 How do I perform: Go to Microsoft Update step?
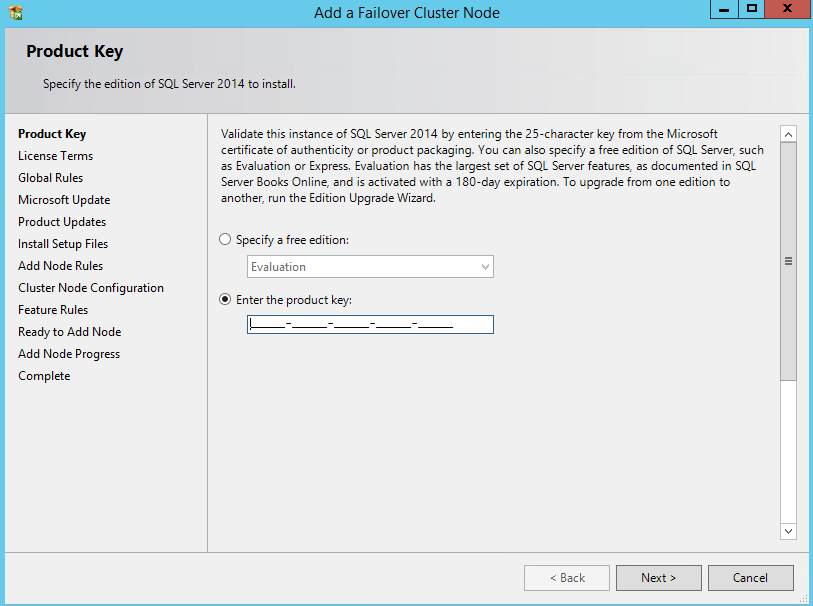click(64, 200)
